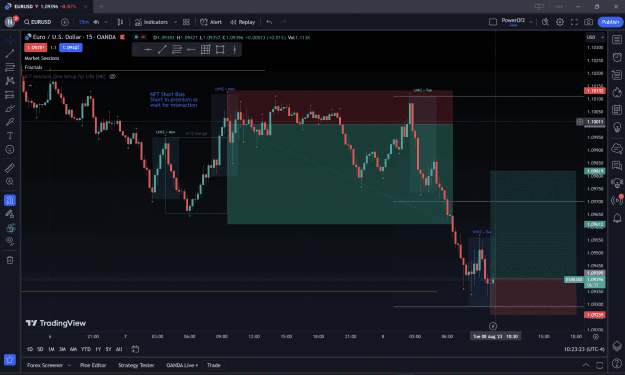Enter fullscreen mode

click(574, 22)
